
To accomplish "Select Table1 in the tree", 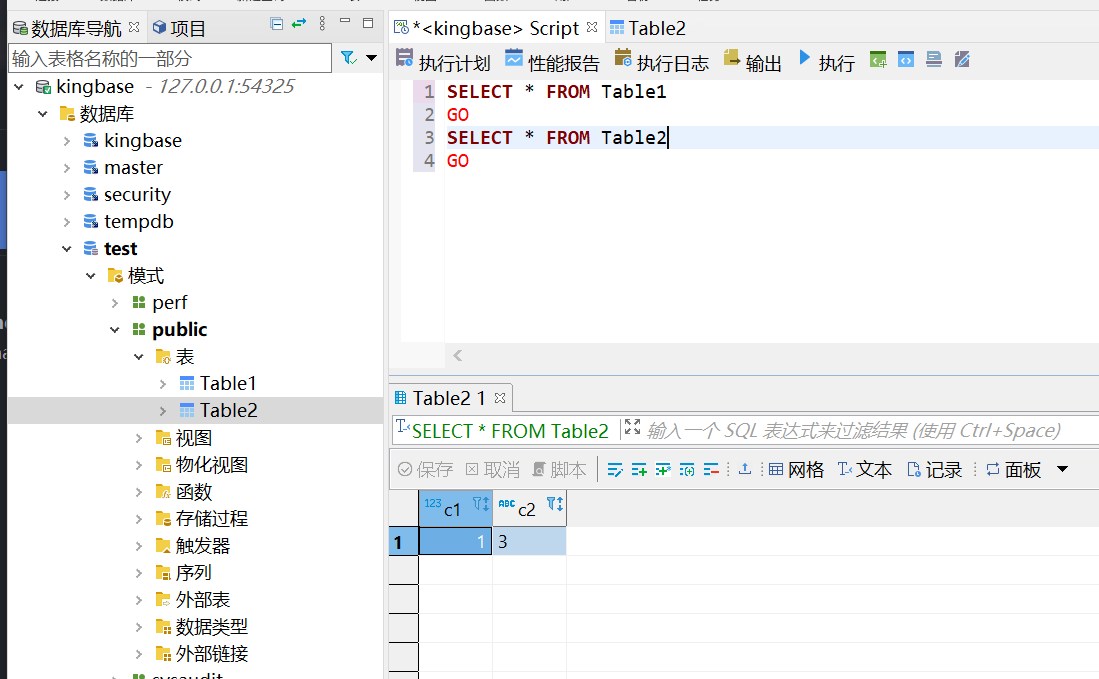I will click(x=228, y=383).
